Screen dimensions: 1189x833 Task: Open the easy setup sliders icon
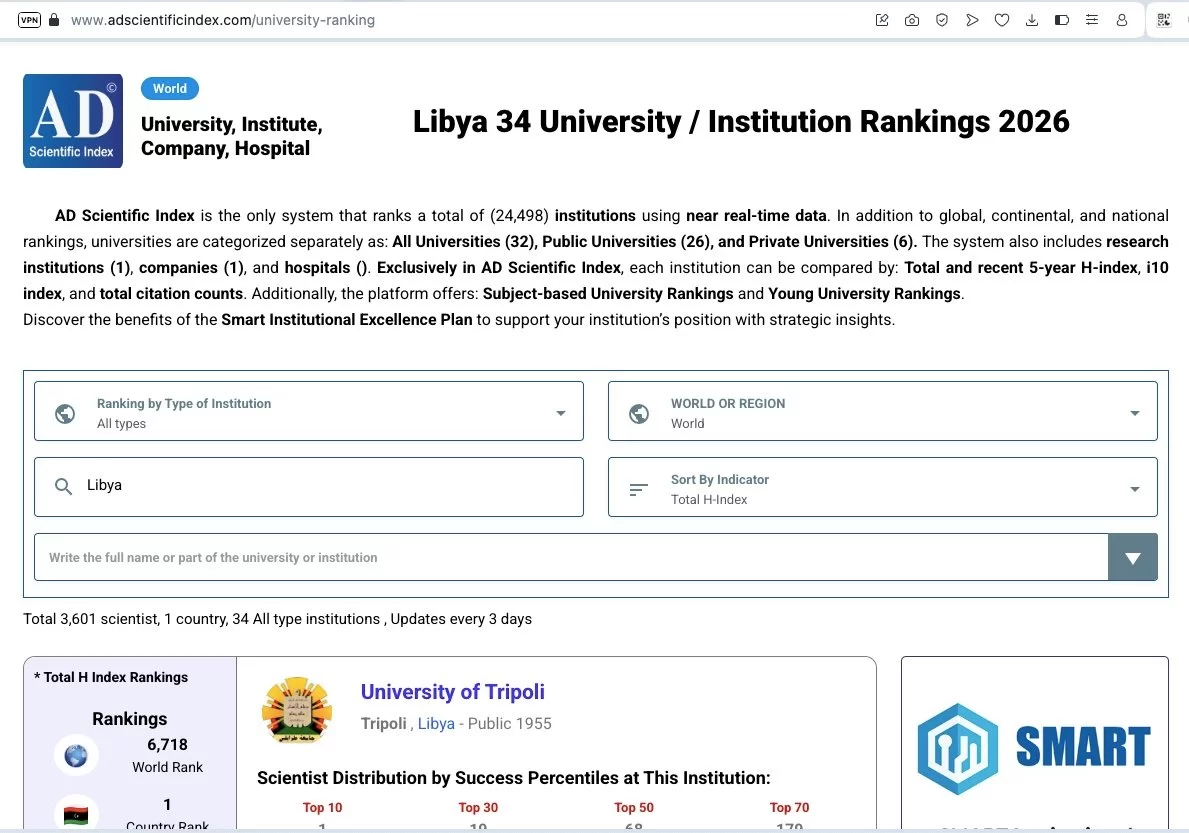point(1091,20)
